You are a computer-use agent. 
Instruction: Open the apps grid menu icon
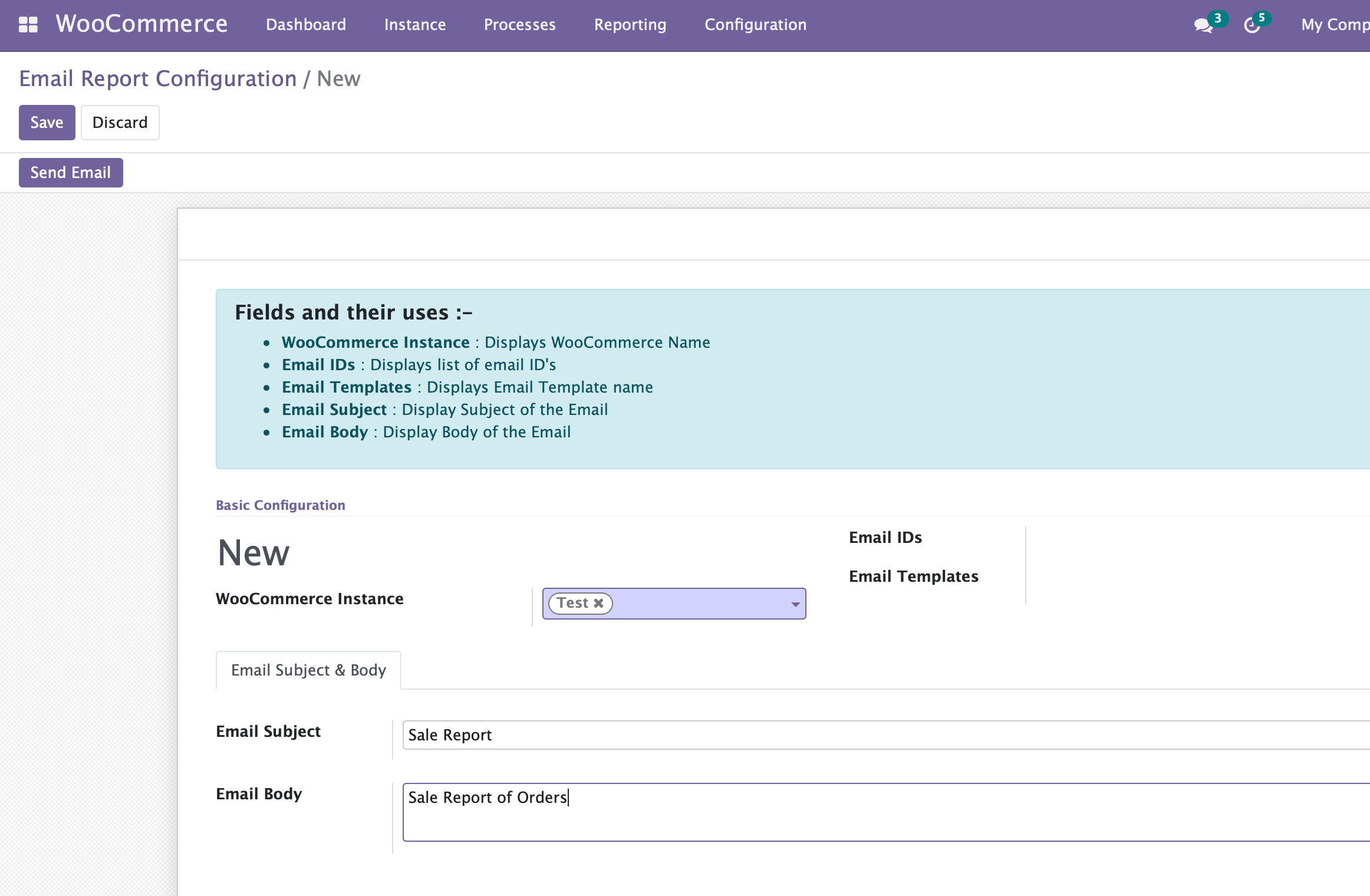[x=28, y=25]
